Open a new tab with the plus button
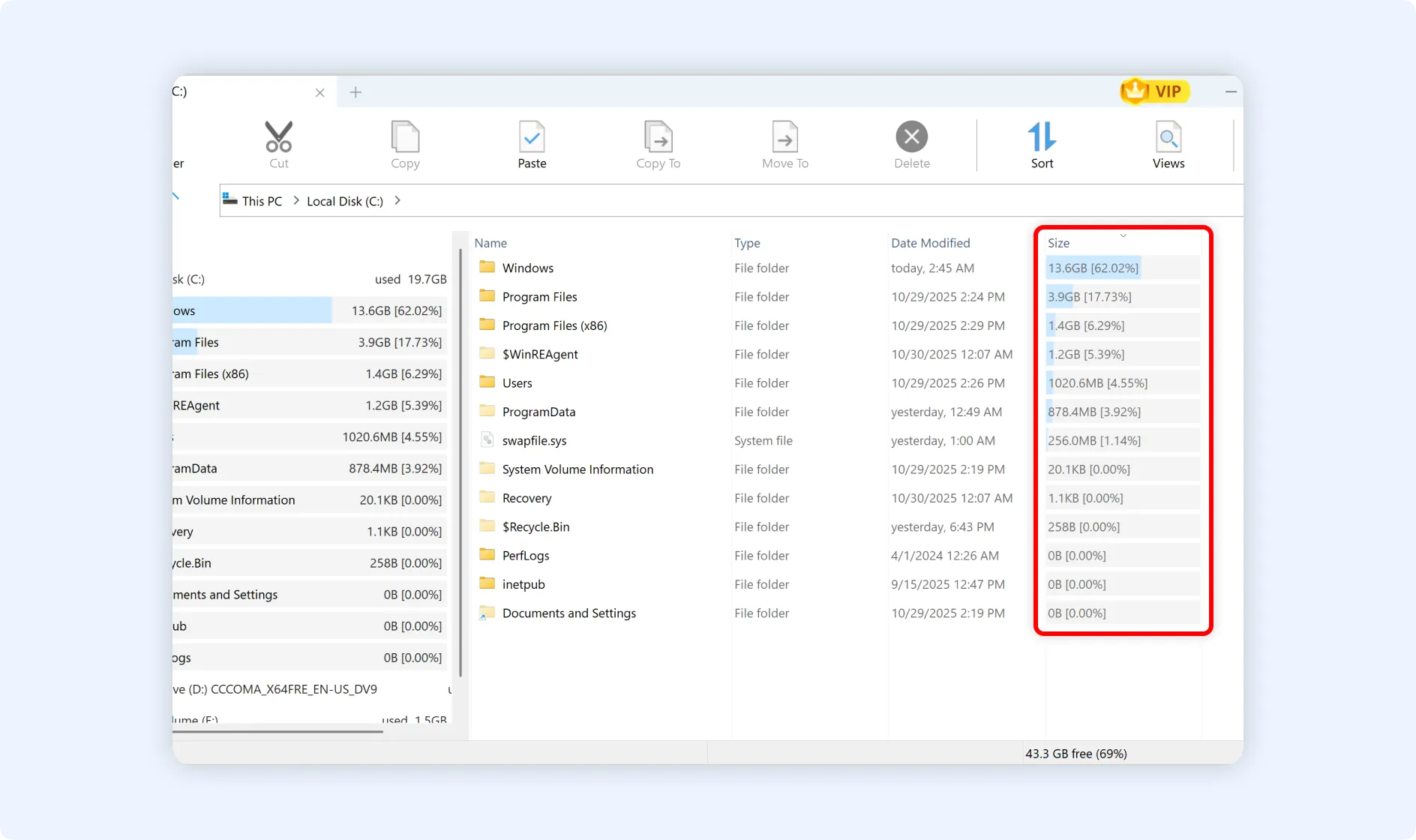The image size is (1416, 840). tap(355, 91)
